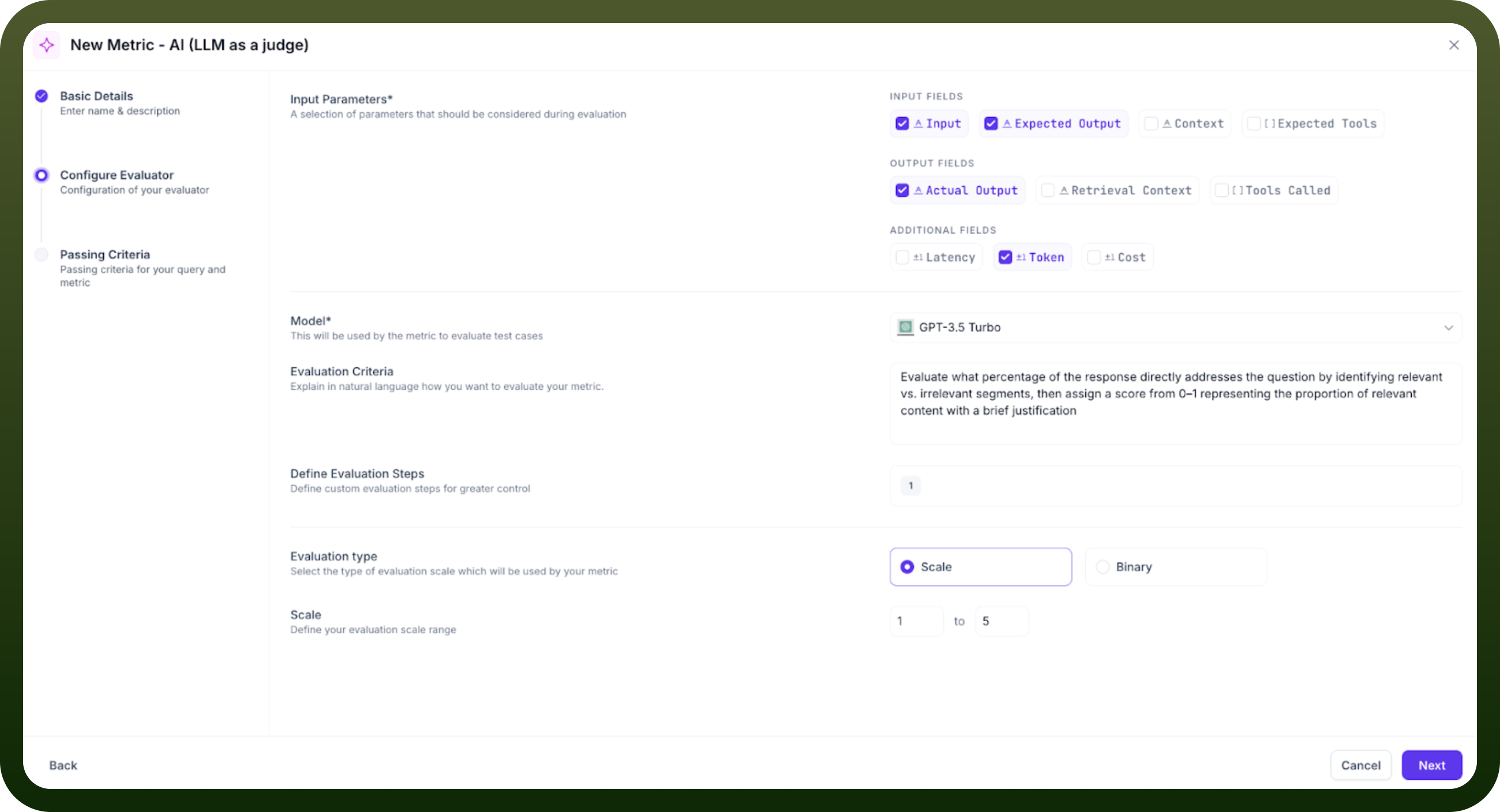Open the Passing Criteria step
The height and width of the screenshot is (812, 1500).
105,254
